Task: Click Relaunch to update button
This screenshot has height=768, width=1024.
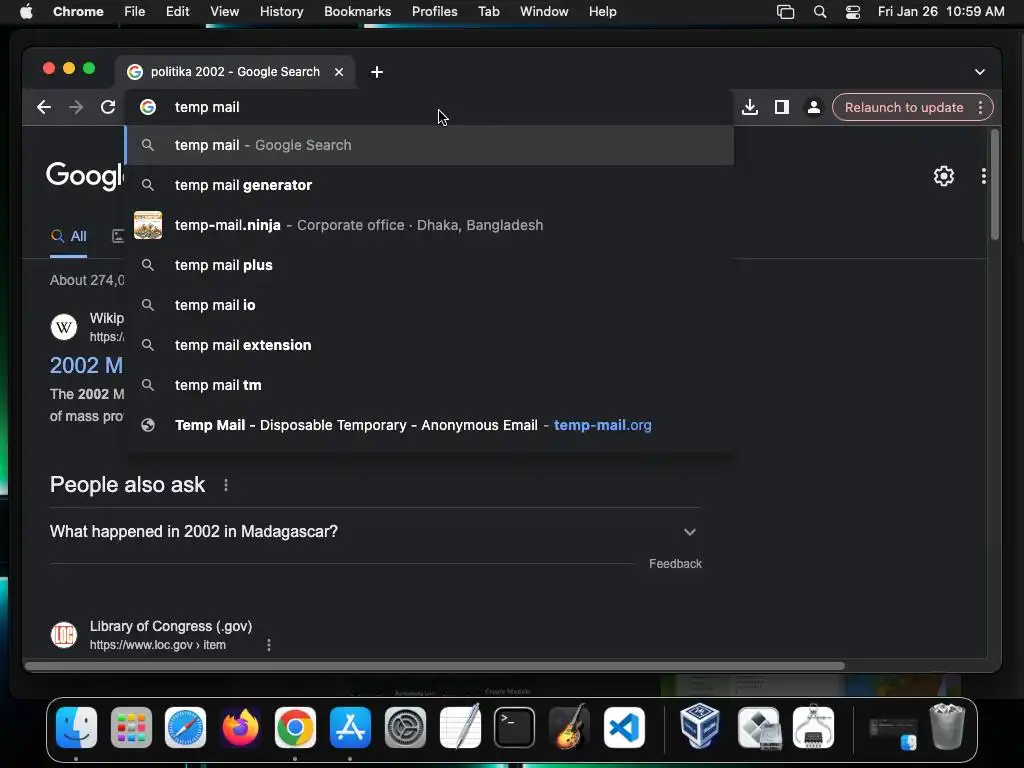Action: click(904, 107)
